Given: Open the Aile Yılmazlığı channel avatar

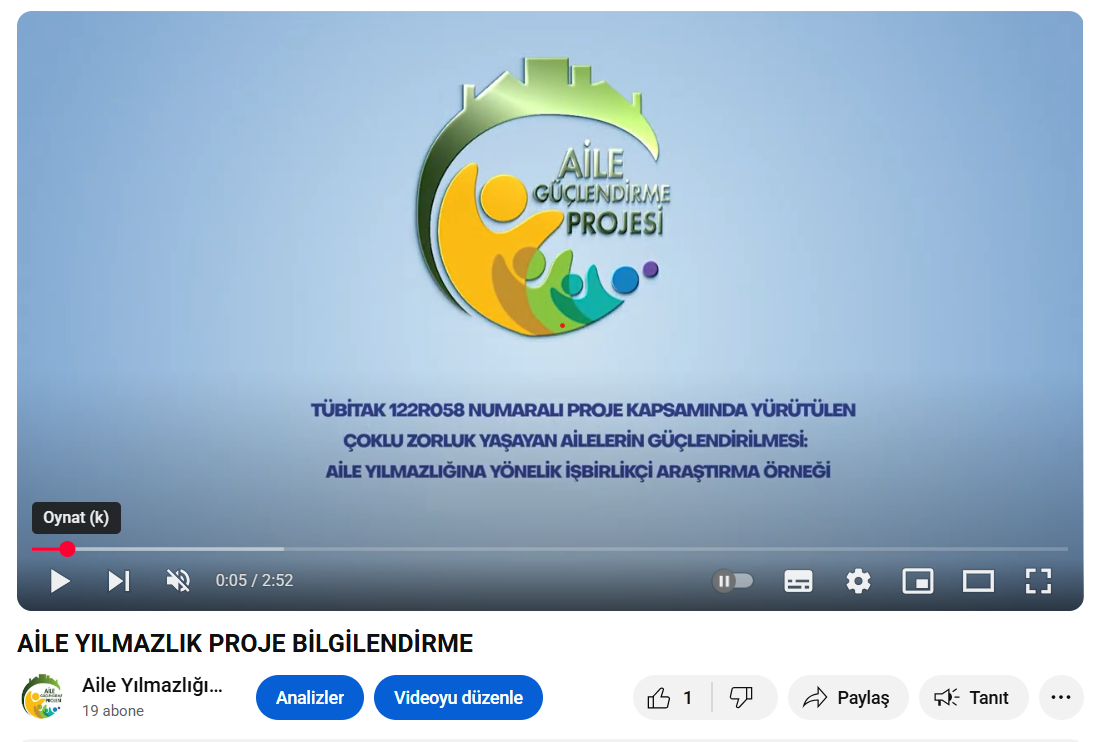Looking at the screenshot, I should 42,697.
